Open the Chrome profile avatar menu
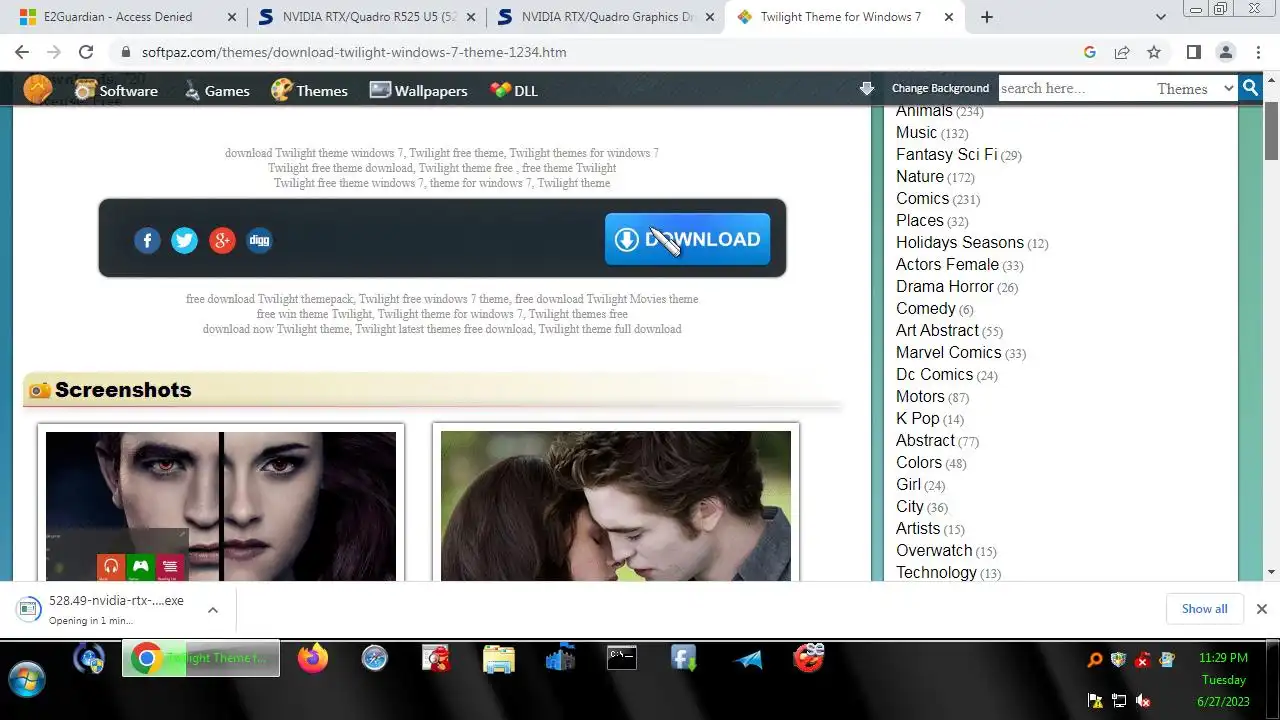Viewport: 1280px width, 720px height. coord(1225,52)
